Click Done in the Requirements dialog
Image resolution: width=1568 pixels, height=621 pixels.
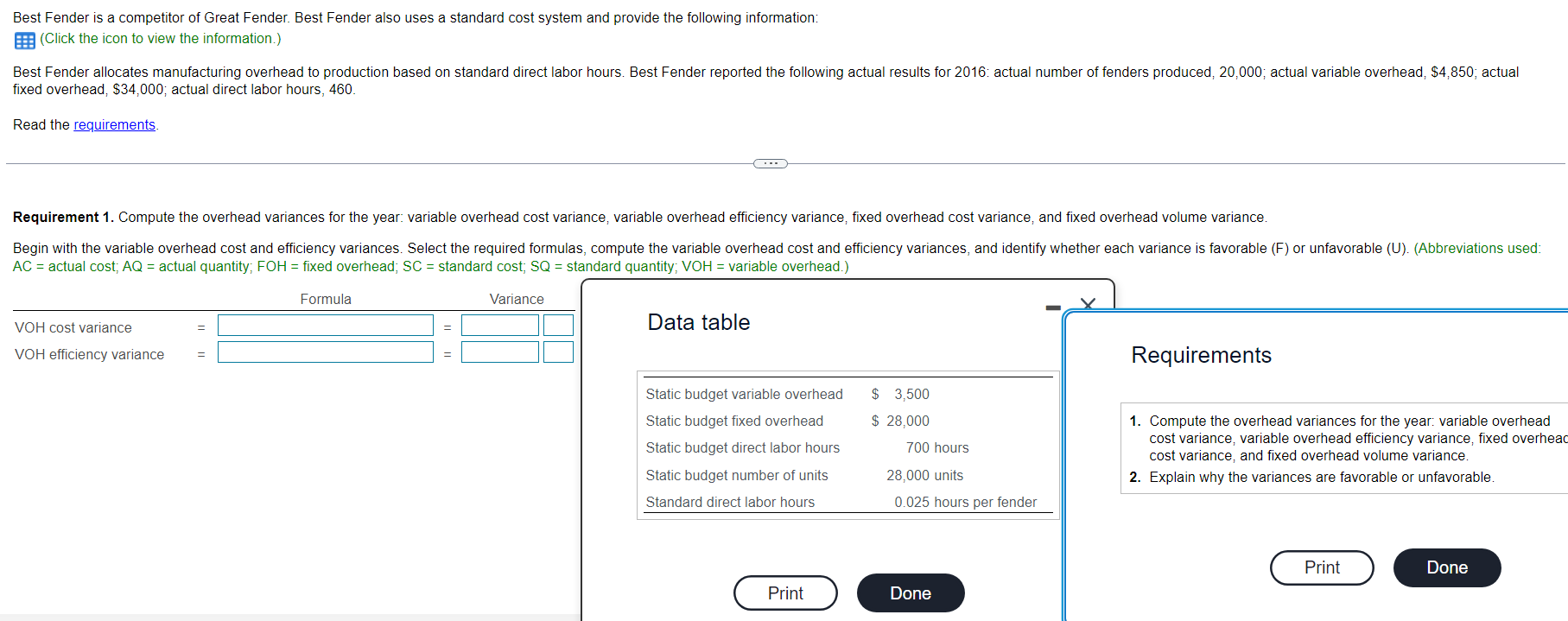tap(1447, 567)
